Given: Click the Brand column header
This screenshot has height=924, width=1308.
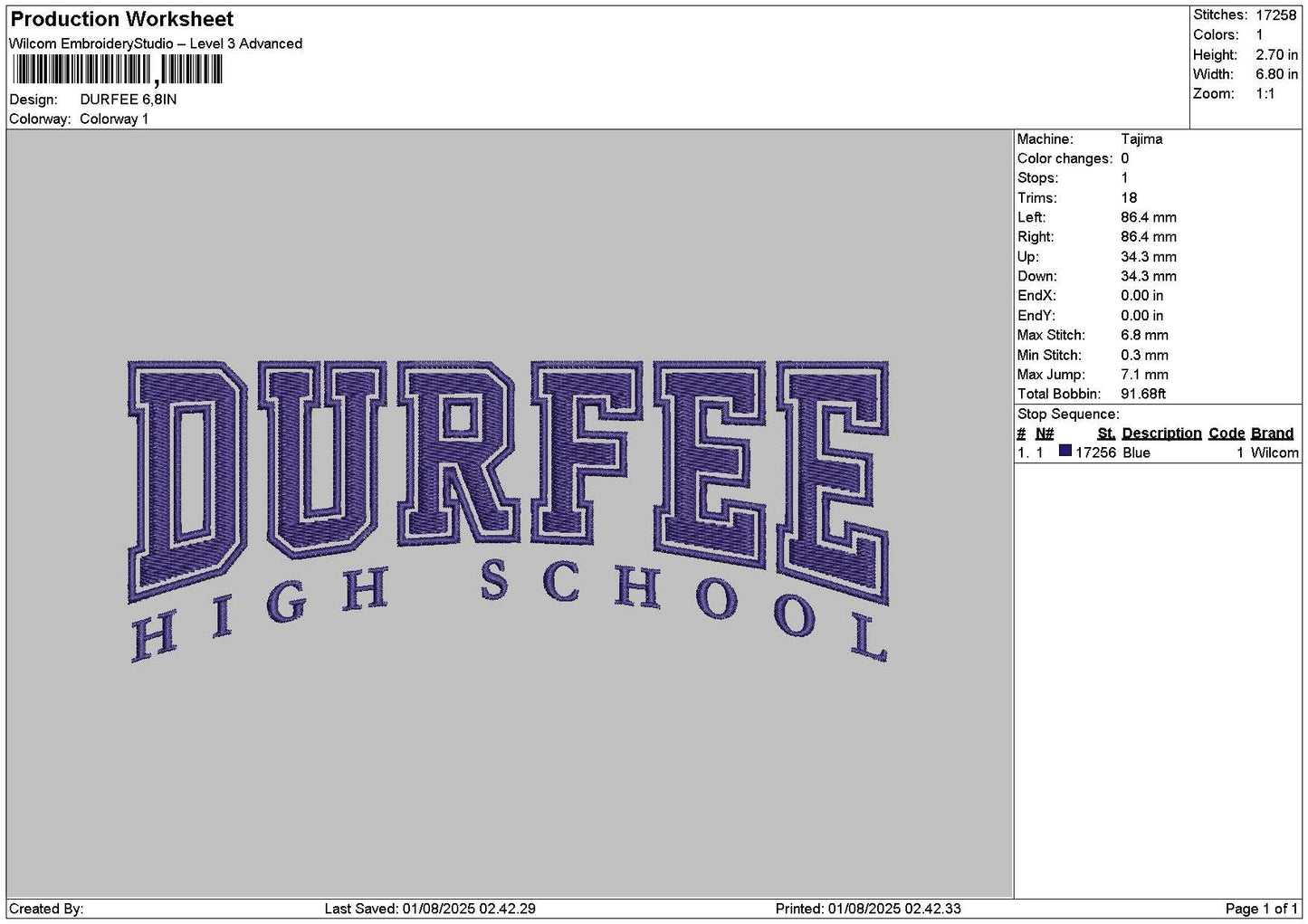Looking at the screenshot, I should 1272,433.
